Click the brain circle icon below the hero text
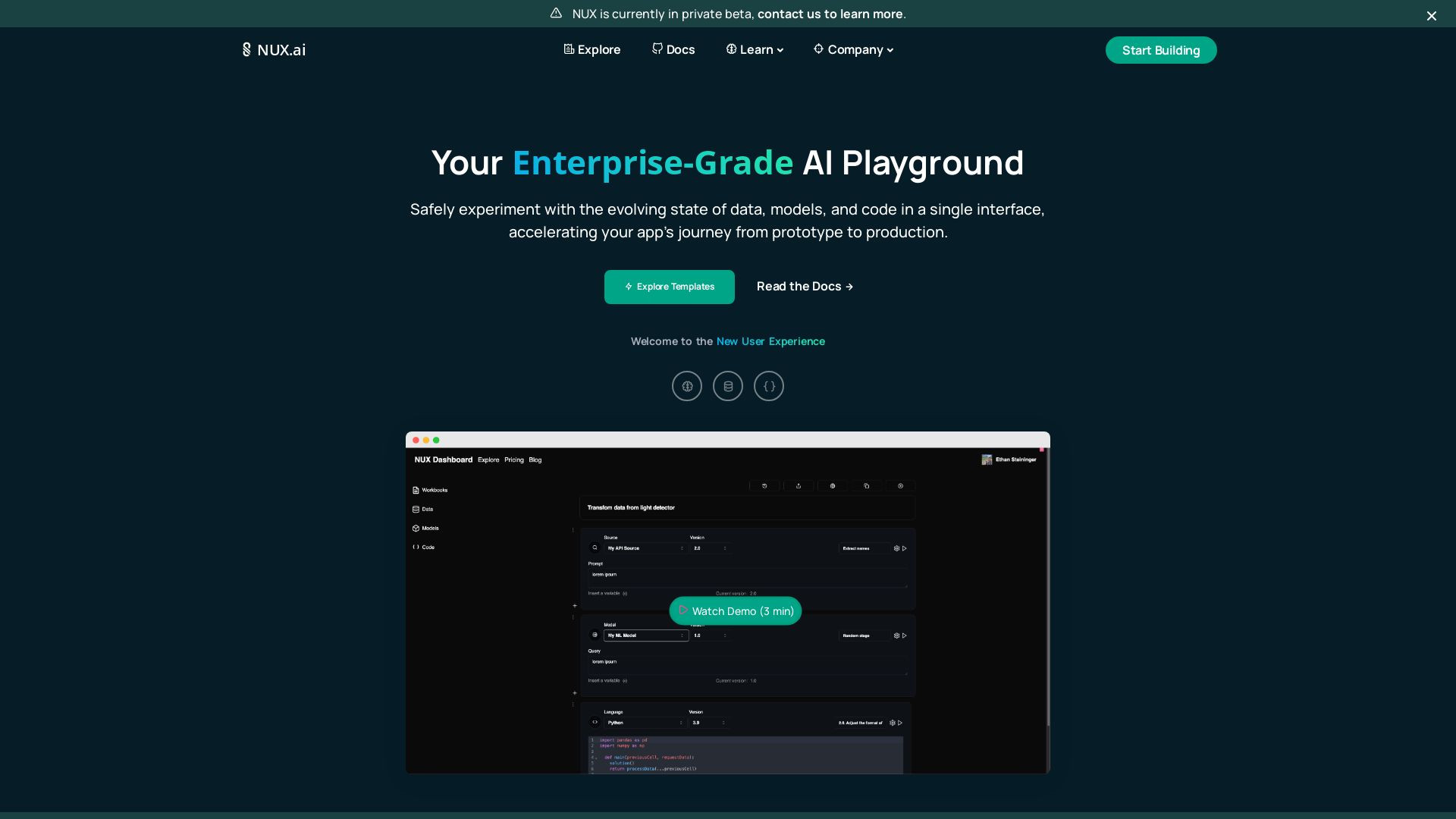The width and height of the screenshot is (1456, 819). [x=687, y=386]
